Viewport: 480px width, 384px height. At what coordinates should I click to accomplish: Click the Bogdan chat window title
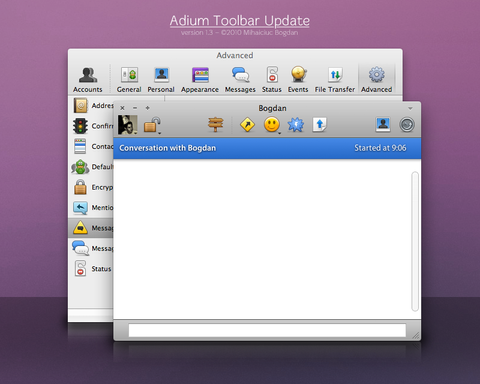272,108
